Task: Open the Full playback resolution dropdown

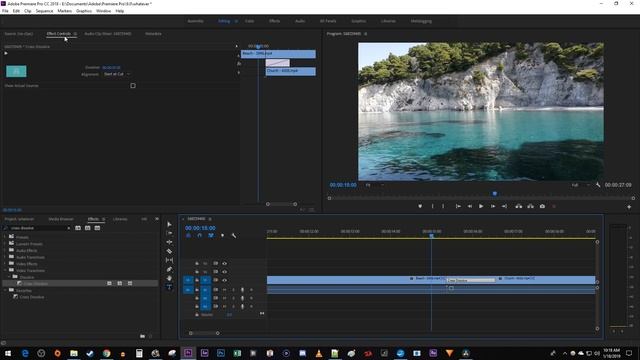Action: point(580,185)
